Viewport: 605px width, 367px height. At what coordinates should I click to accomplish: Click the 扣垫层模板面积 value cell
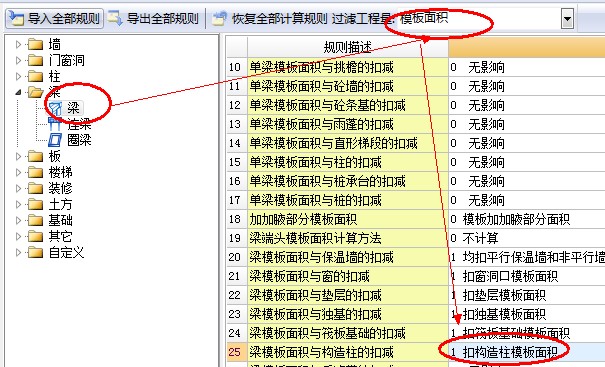(x=527, y=295)
